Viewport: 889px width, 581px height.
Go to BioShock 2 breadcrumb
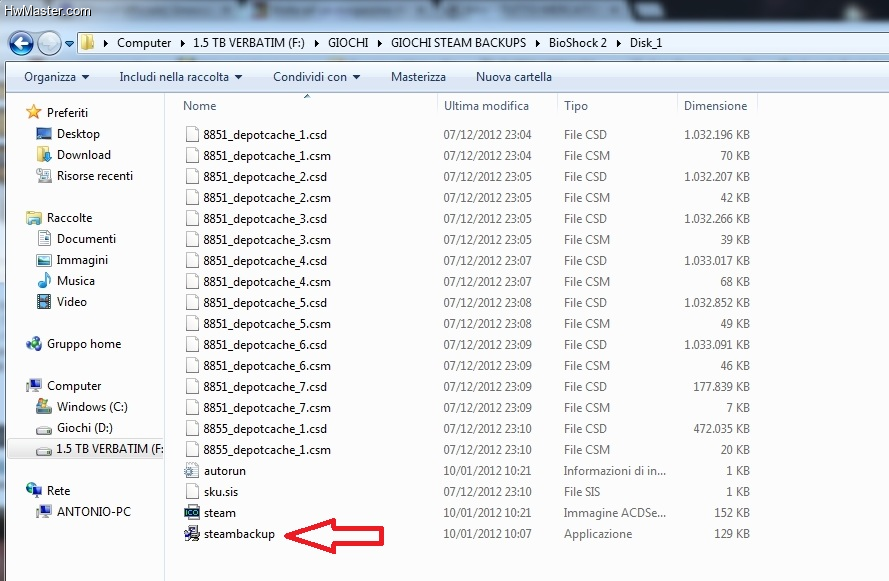click(x=578, y=43)
